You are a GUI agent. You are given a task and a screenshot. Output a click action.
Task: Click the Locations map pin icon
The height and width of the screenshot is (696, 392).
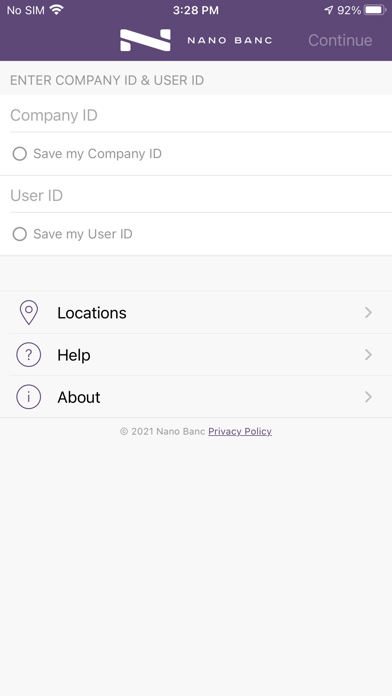point(29,312)
